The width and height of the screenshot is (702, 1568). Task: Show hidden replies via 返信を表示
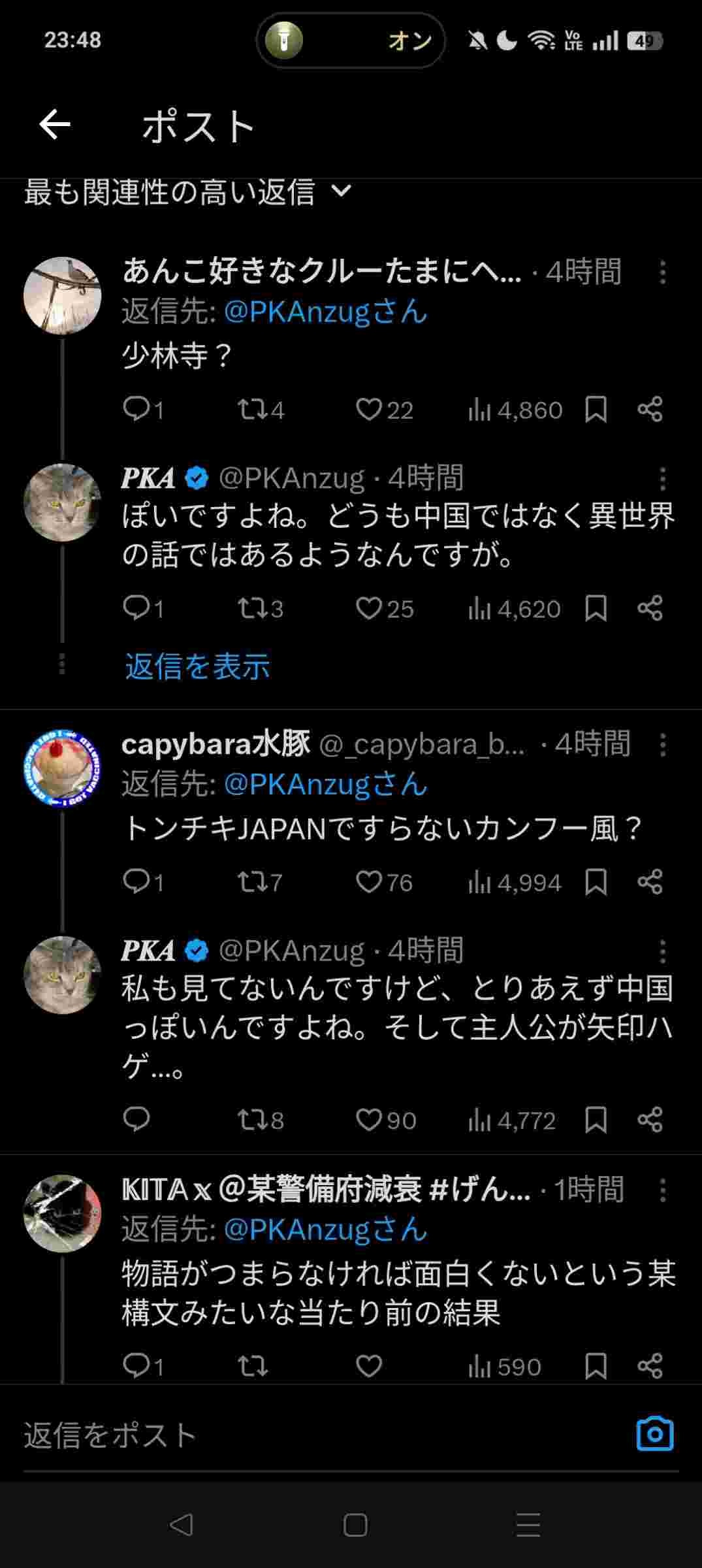197,666
